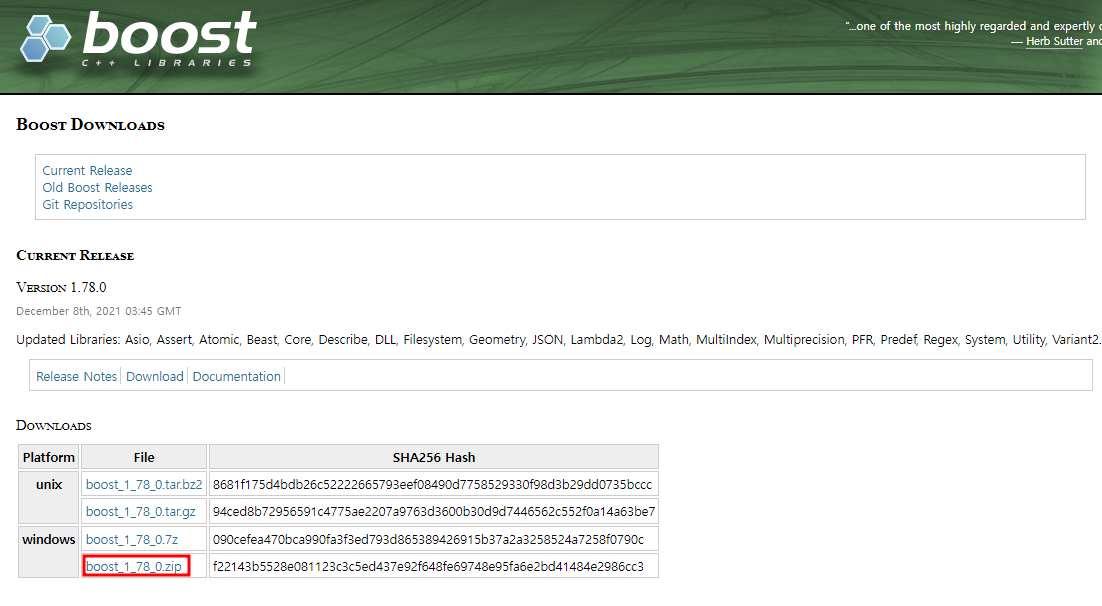
Task: Open Old Boost Releases link
Action: tap(97, 188)
